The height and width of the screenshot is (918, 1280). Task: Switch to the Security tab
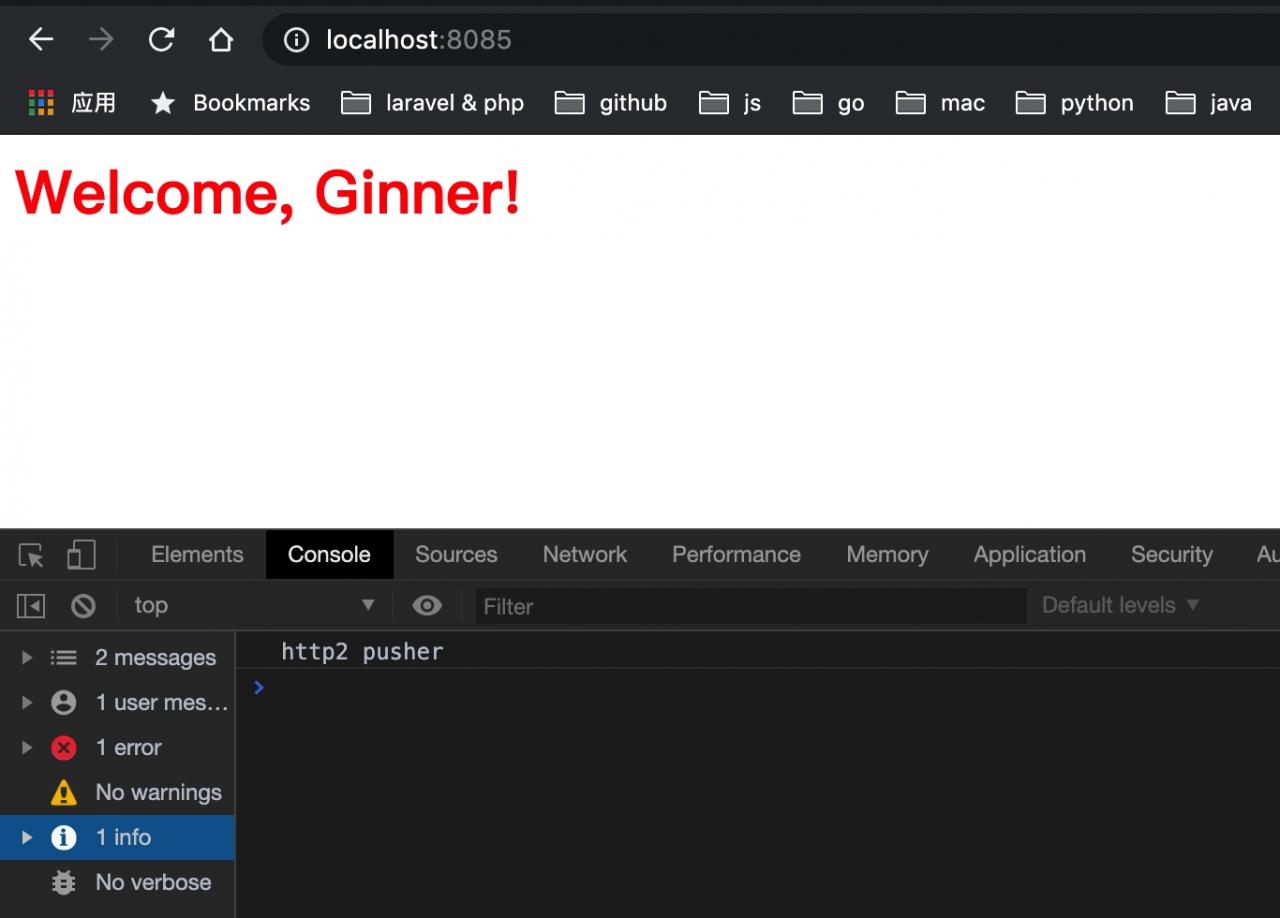point(1171,555)
